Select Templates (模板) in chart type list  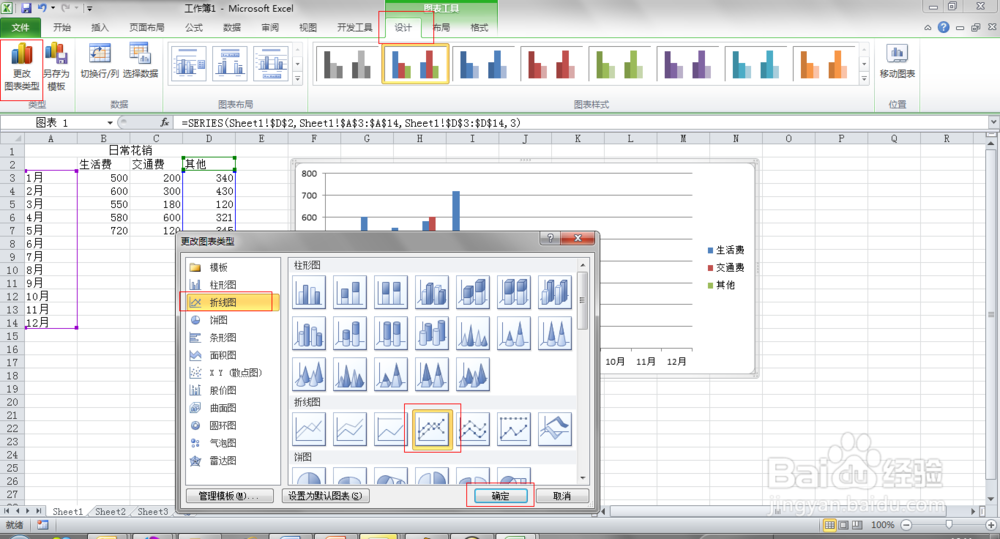click(218, 267)
